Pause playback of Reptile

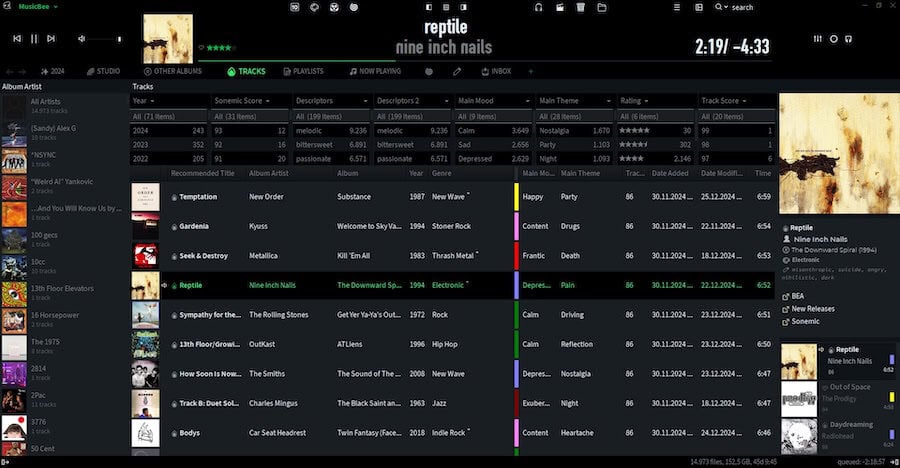pyautogui.click(x=34, y=38)
